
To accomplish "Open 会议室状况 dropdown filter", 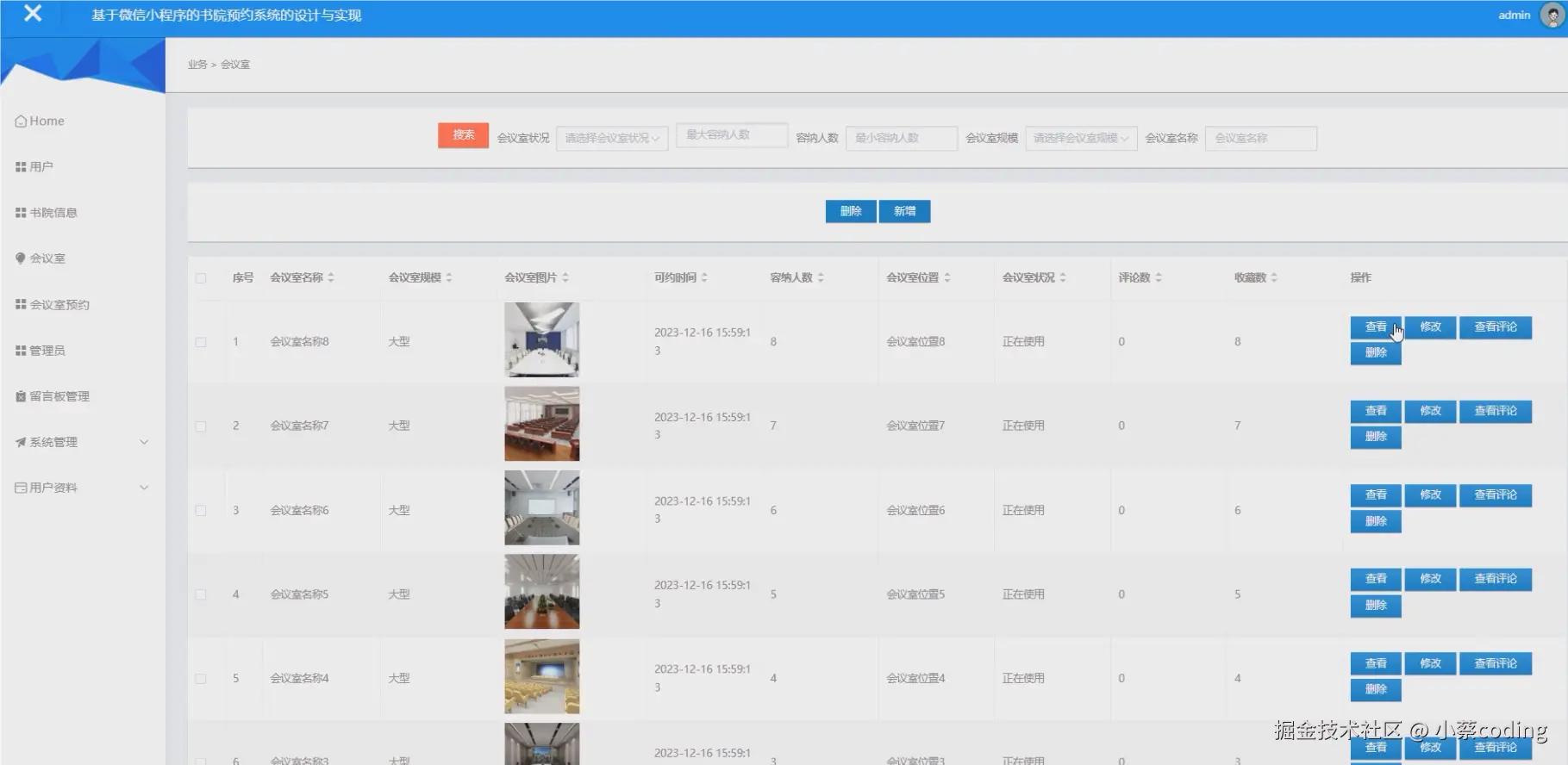I will coord(612,138).
